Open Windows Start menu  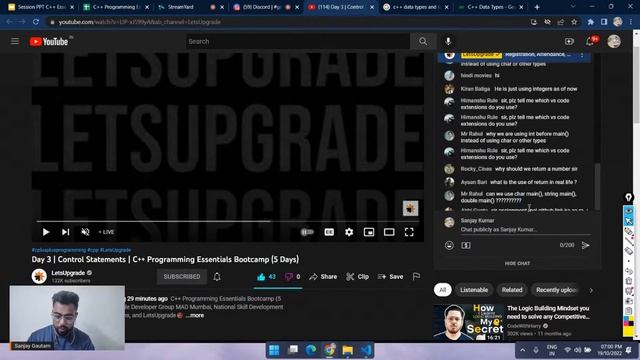274,350
